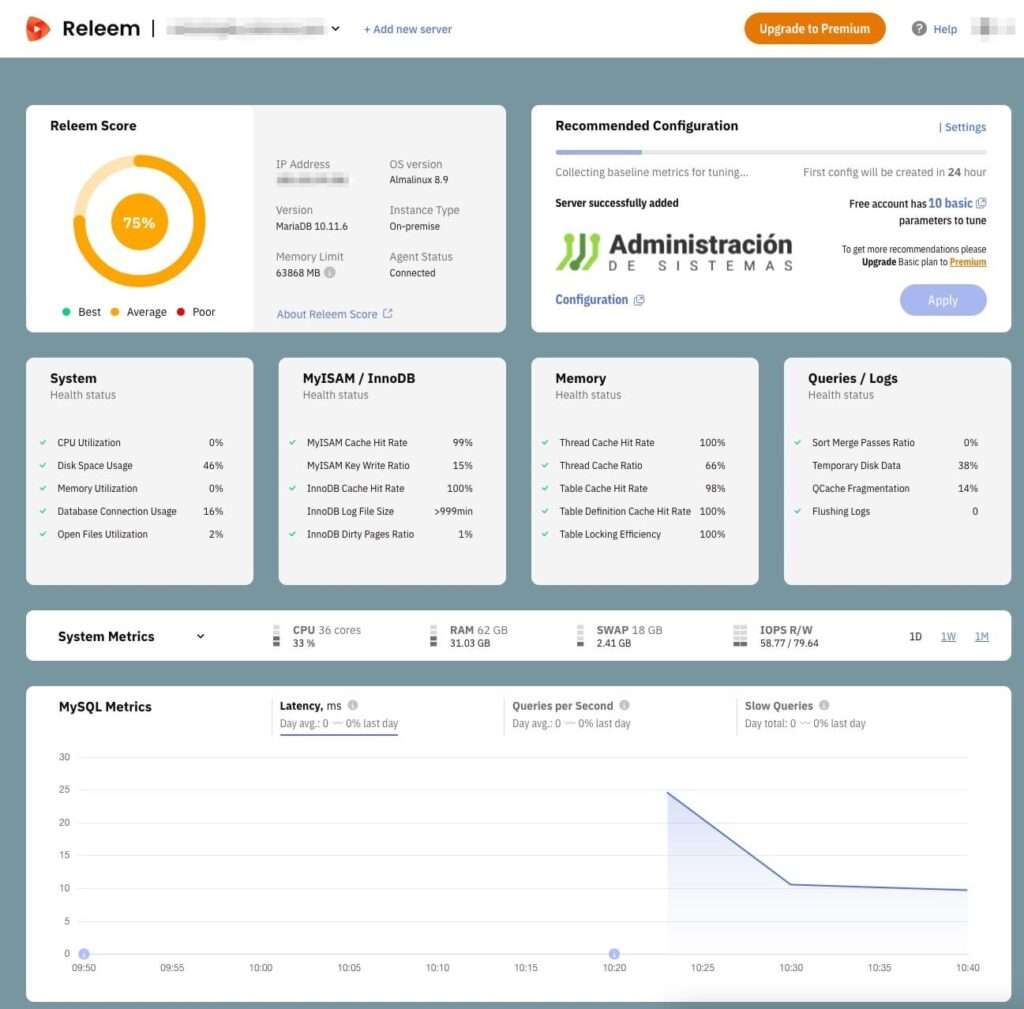1024x1009 pixels.
Task: Expand the System Metrics dropdown
Action: [x=200, y=636]
